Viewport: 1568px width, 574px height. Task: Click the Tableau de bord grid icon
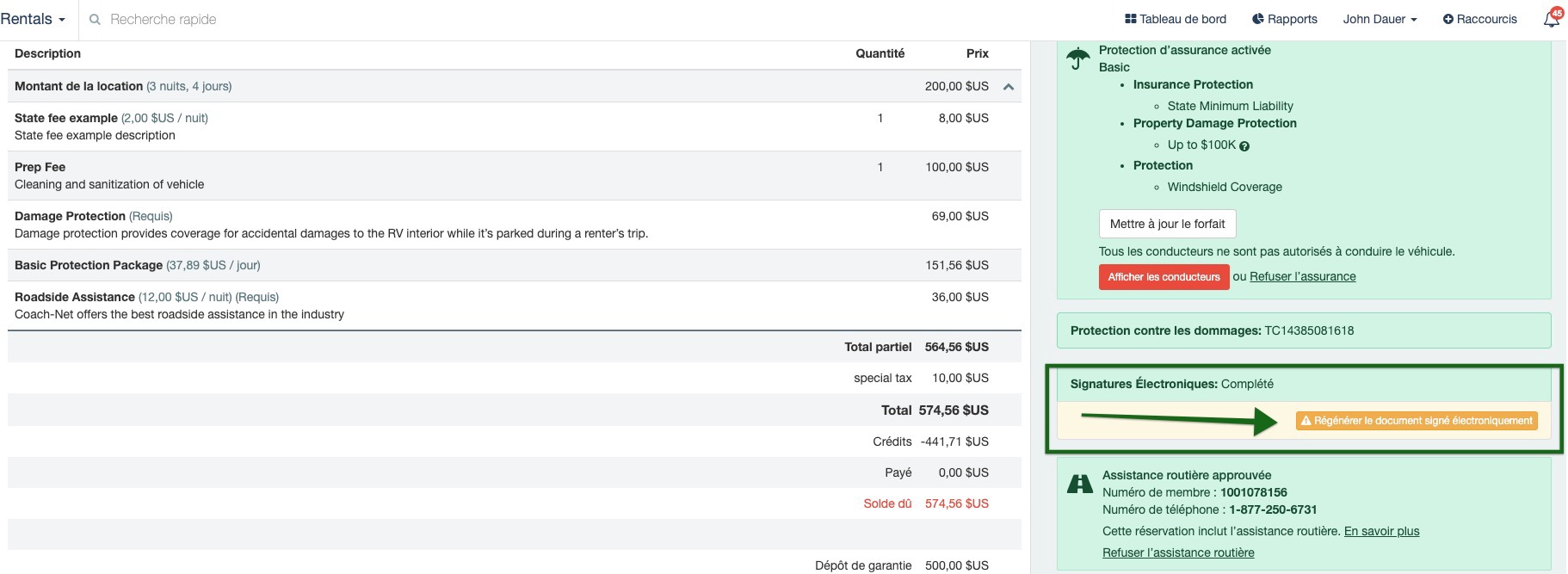click(1130, 19)
